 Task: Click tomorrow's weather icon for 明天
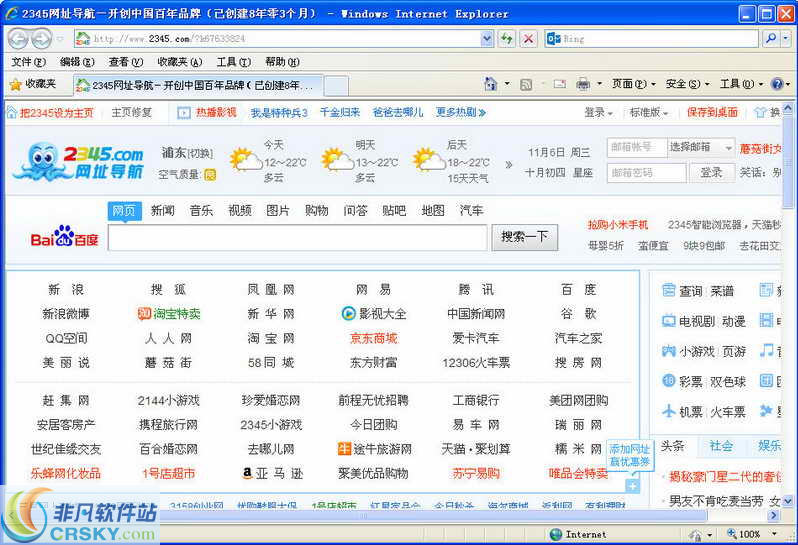coord(337,160)
